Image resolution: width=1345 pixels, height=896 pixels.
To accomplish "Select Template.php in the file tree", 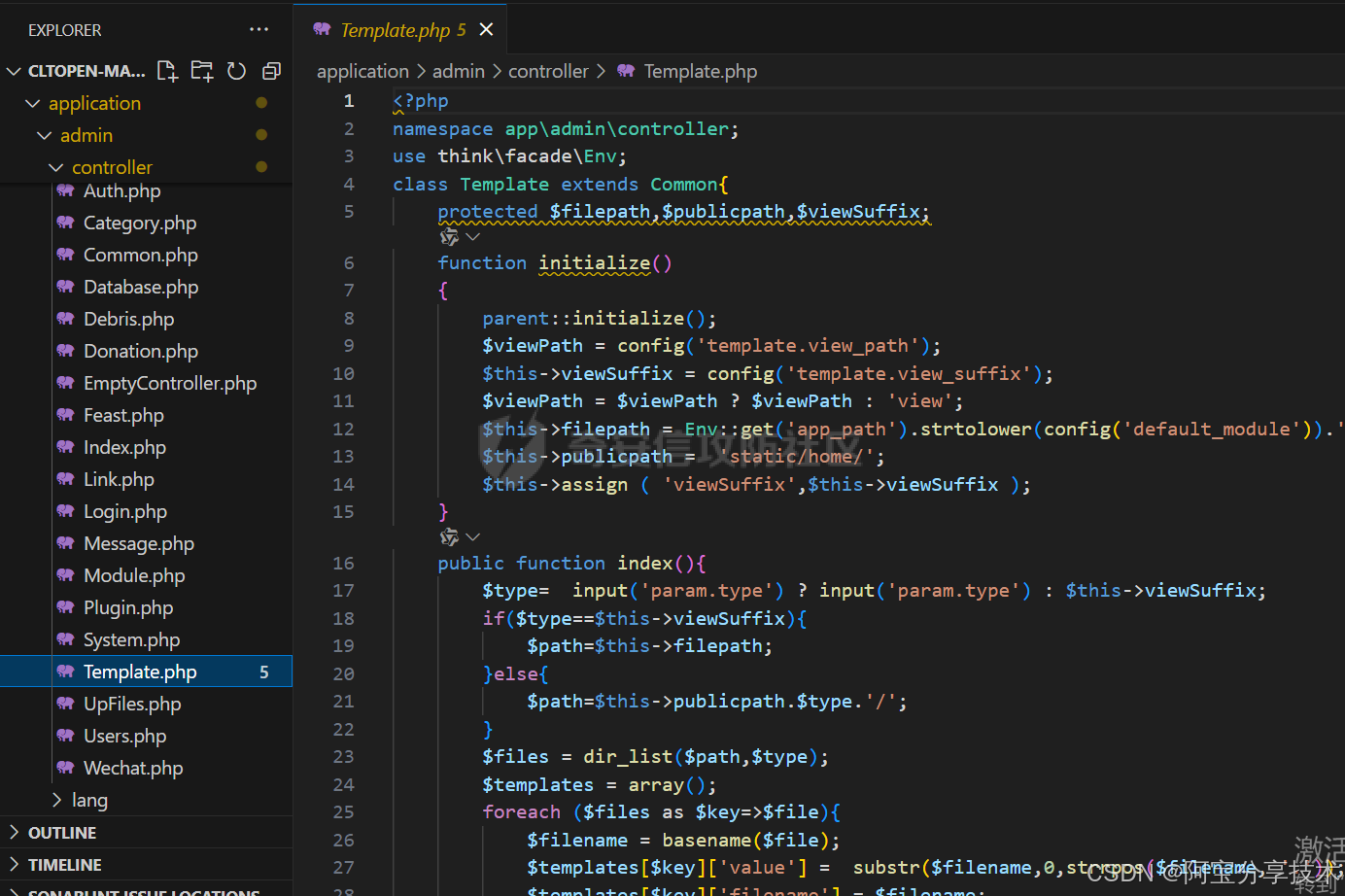I will coord(146,672).
